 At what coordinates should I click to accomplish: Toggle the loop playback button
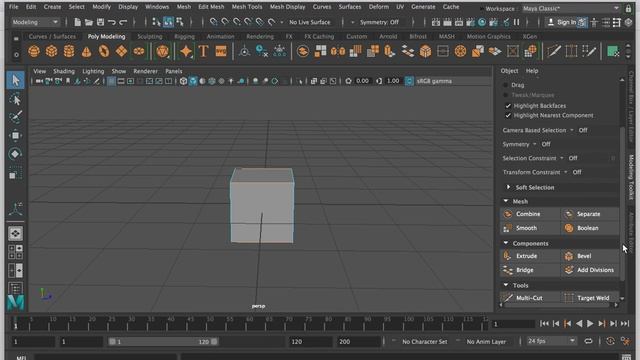(588, 341)
